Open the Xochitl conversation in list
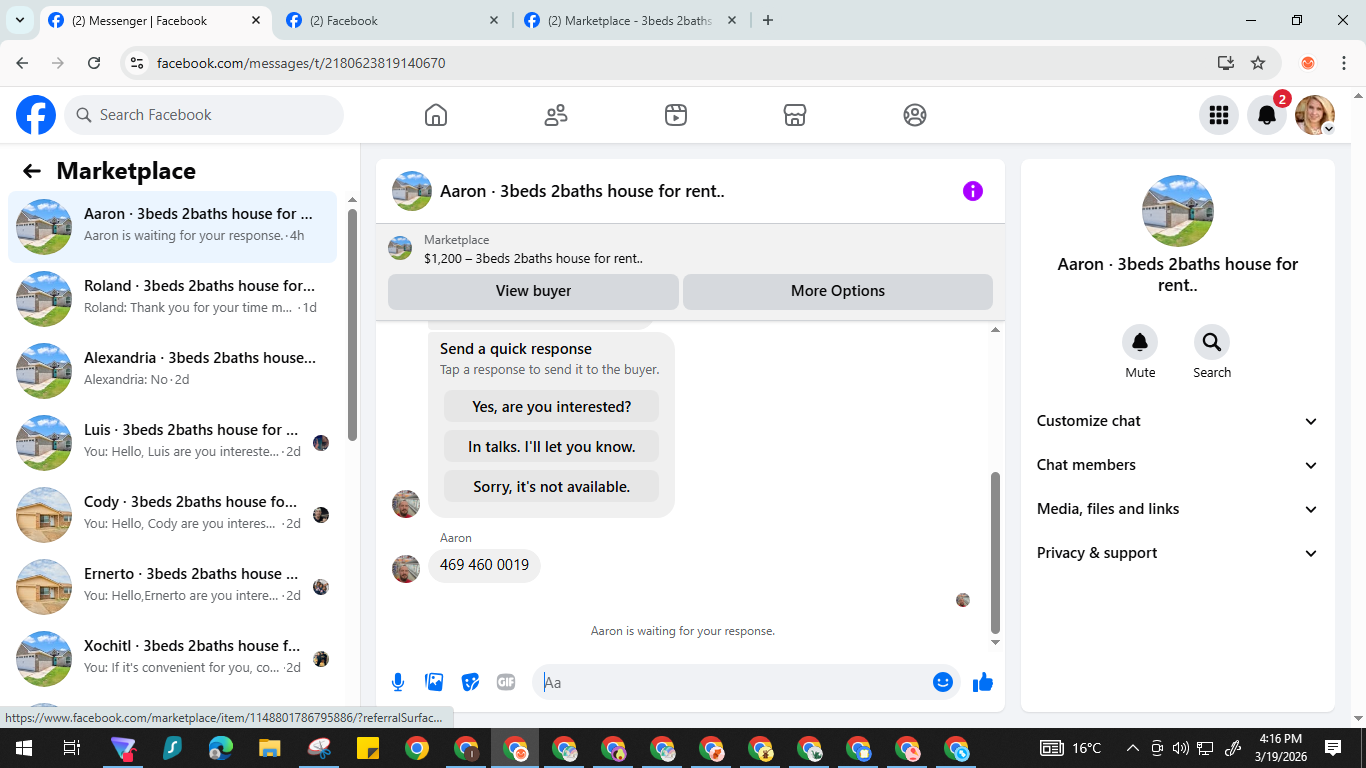This screenshot has width=1366, height=768. pyautogui.click(x=172, y=659)
